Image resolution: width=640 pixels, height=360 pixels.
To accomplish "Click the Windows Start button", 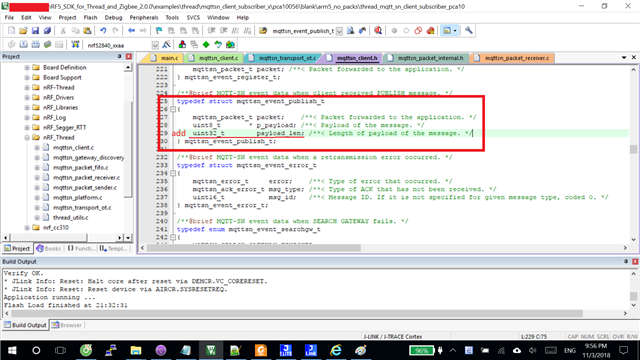I will click(x=12, y=350).
